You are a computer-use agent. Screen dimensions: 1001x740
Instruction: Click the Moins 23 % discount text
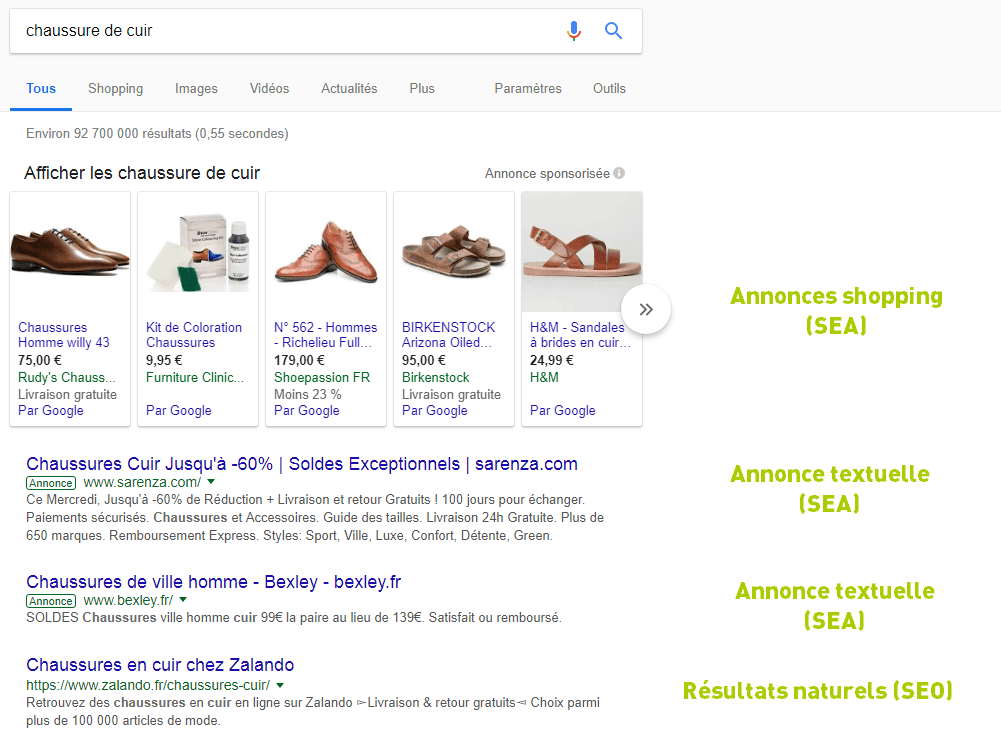tap(308, 394)
